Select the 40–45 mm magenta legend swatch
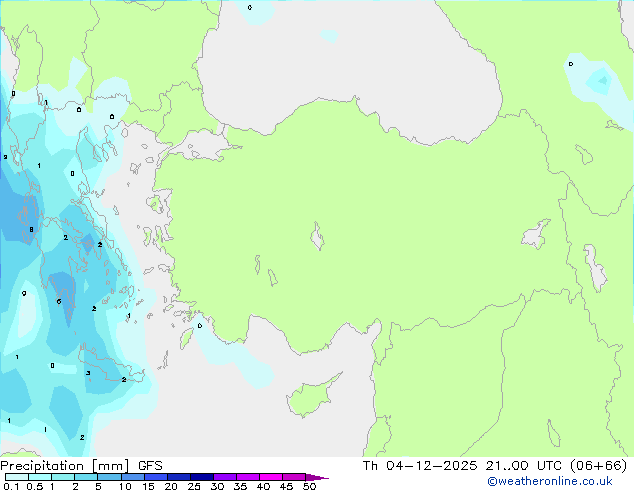 coord(271,477)
